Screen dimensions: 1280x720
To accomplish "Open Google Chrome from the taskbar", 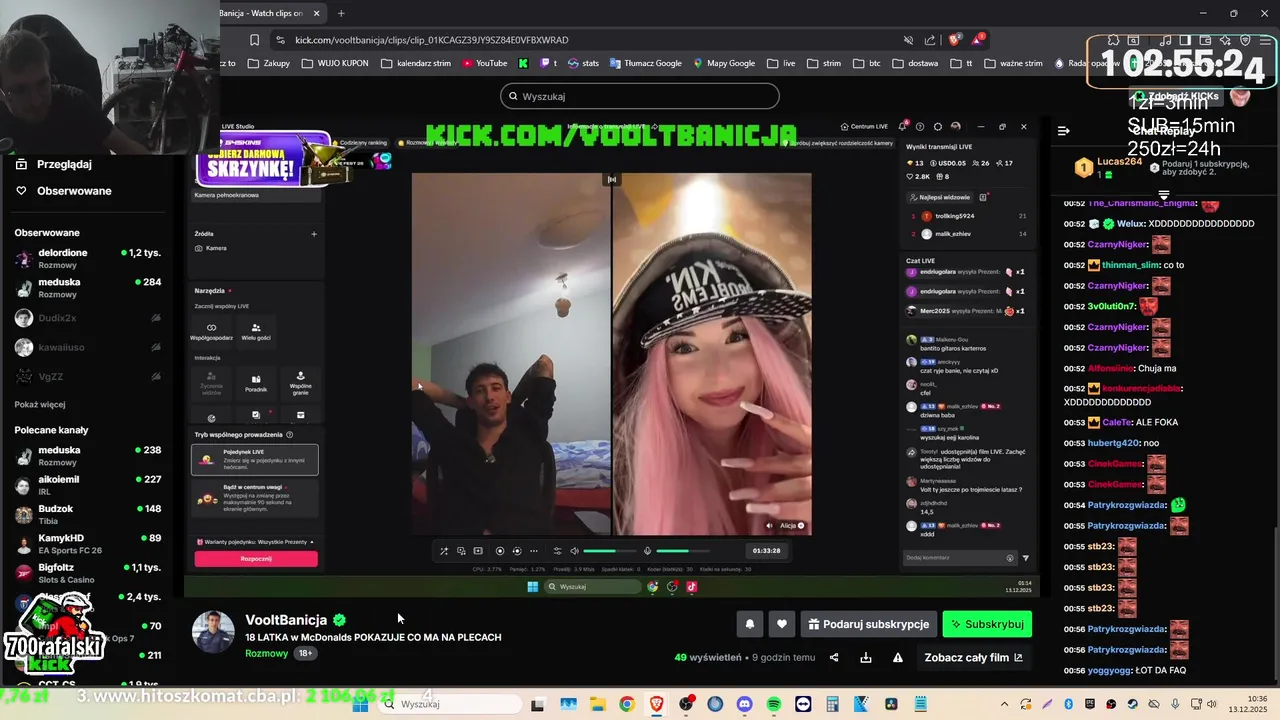I will pos(626,704).
